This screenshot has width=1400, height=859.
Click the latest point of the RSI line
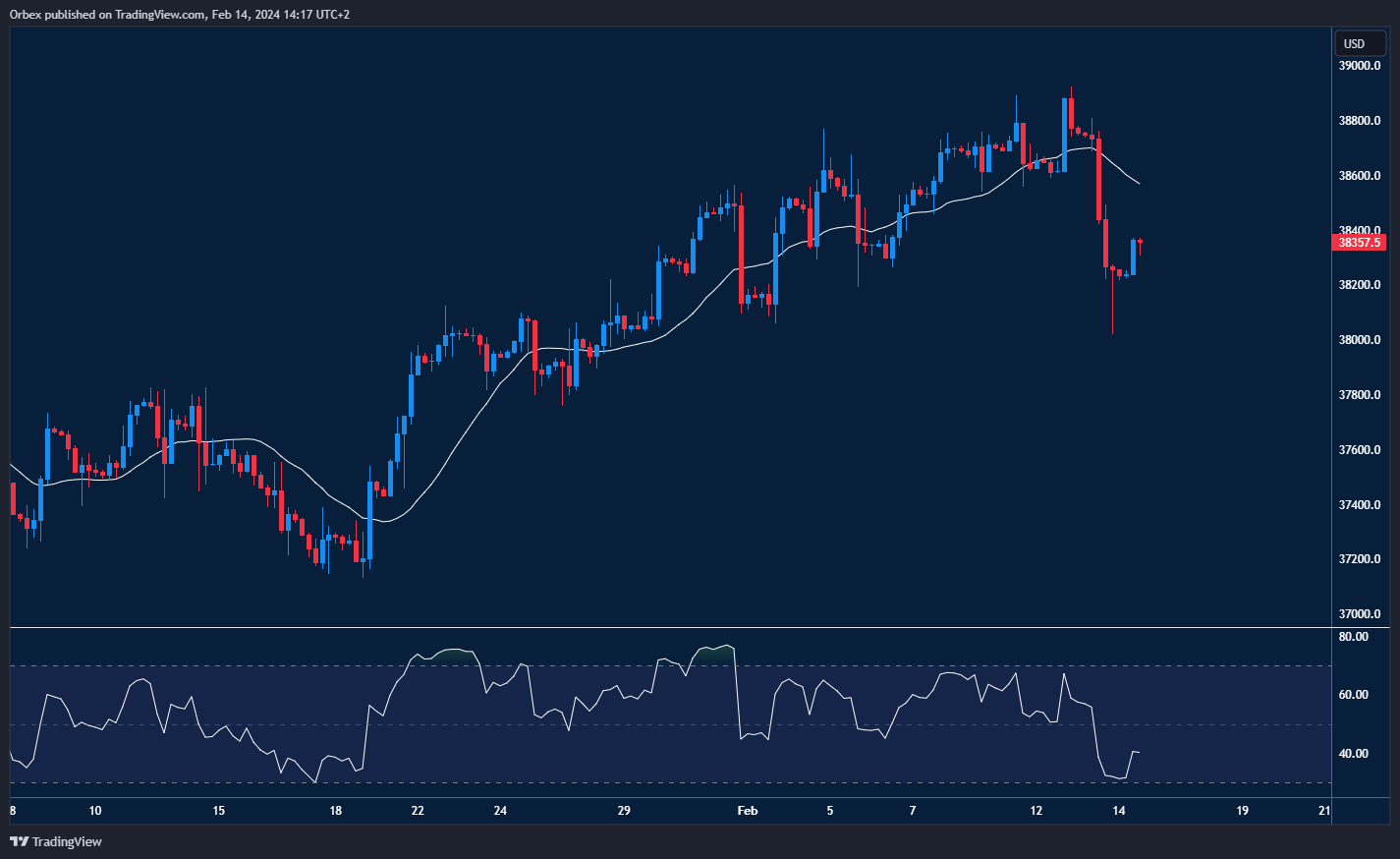tap(1138, 753)
